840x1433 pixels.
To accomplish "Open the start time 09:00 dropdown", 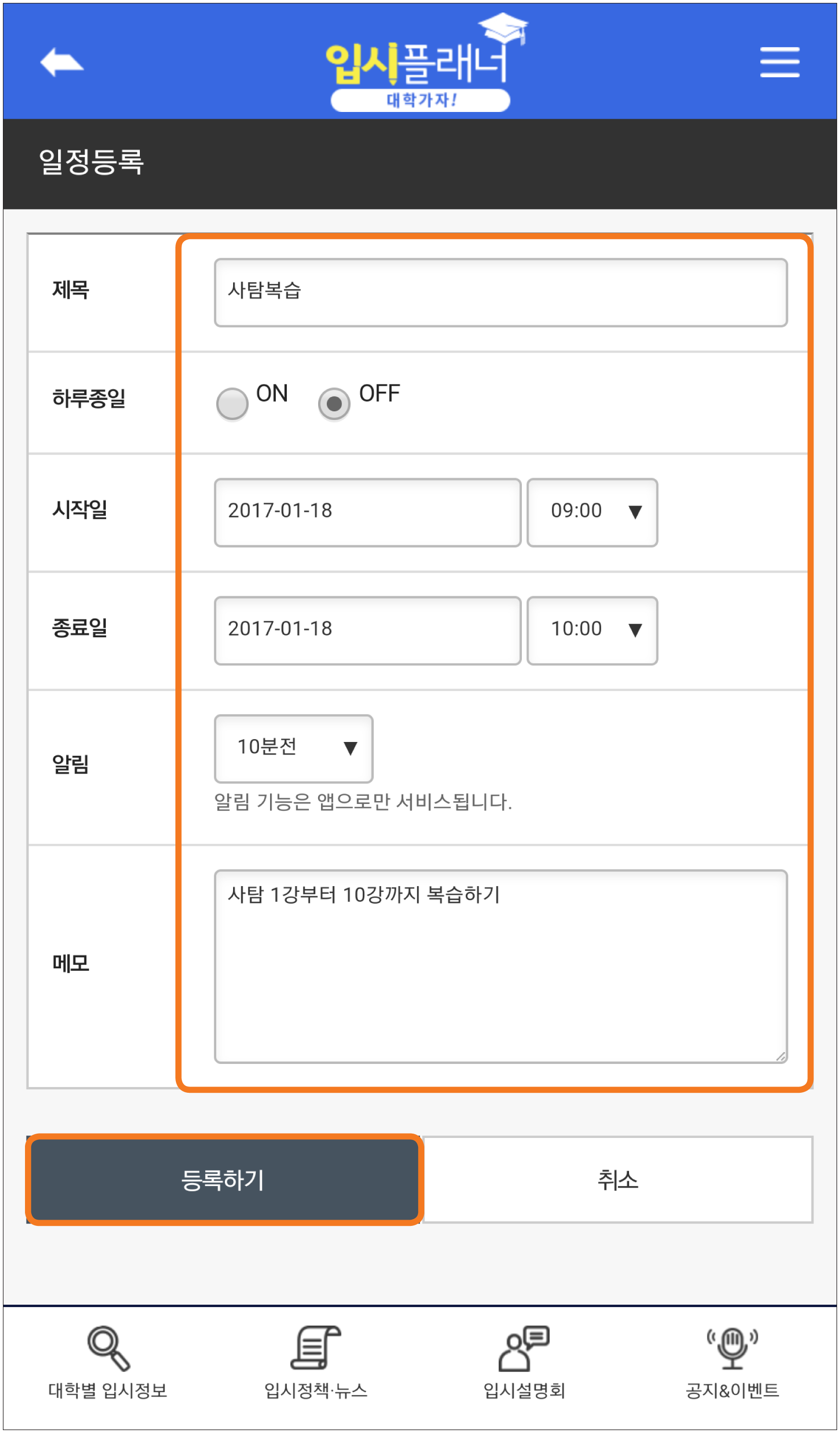I will [592, 512].
